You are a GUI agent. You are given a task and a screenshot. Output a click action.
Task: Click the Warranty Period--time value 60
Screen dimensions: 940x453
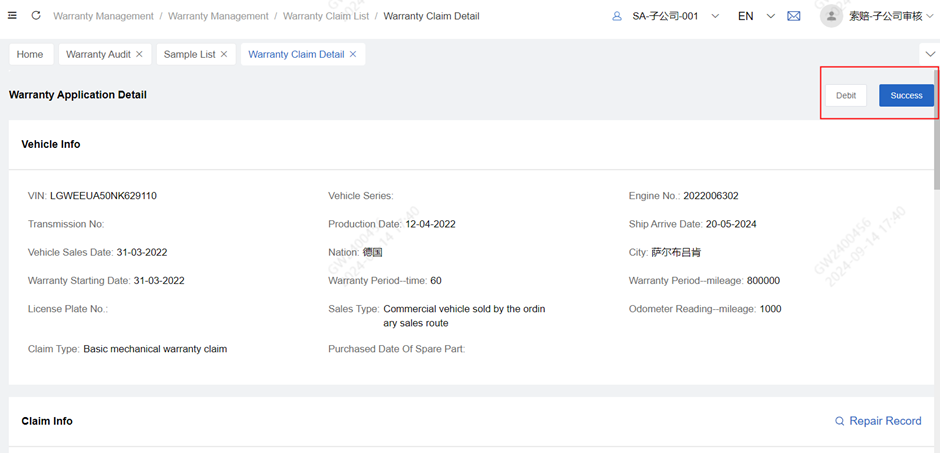(436, 280)
